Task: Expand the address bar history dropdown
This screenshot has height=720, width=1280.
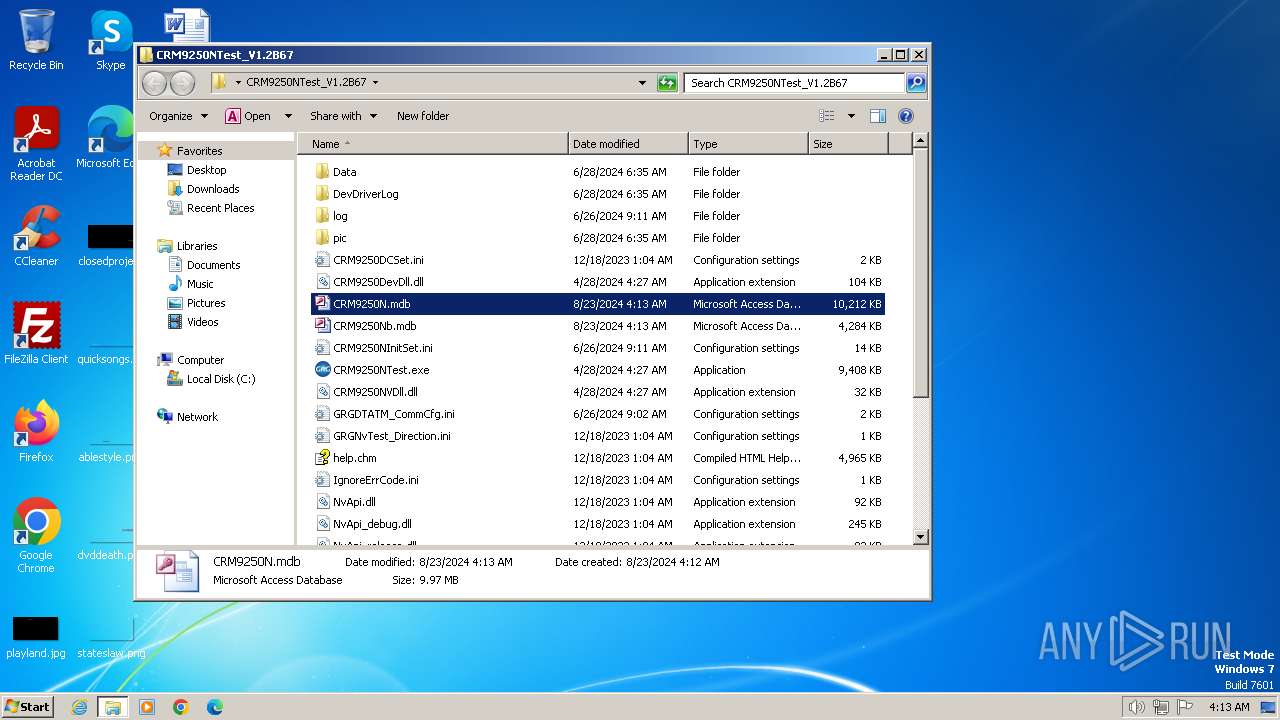Action: pyautogui.click(x=642, y=83)
